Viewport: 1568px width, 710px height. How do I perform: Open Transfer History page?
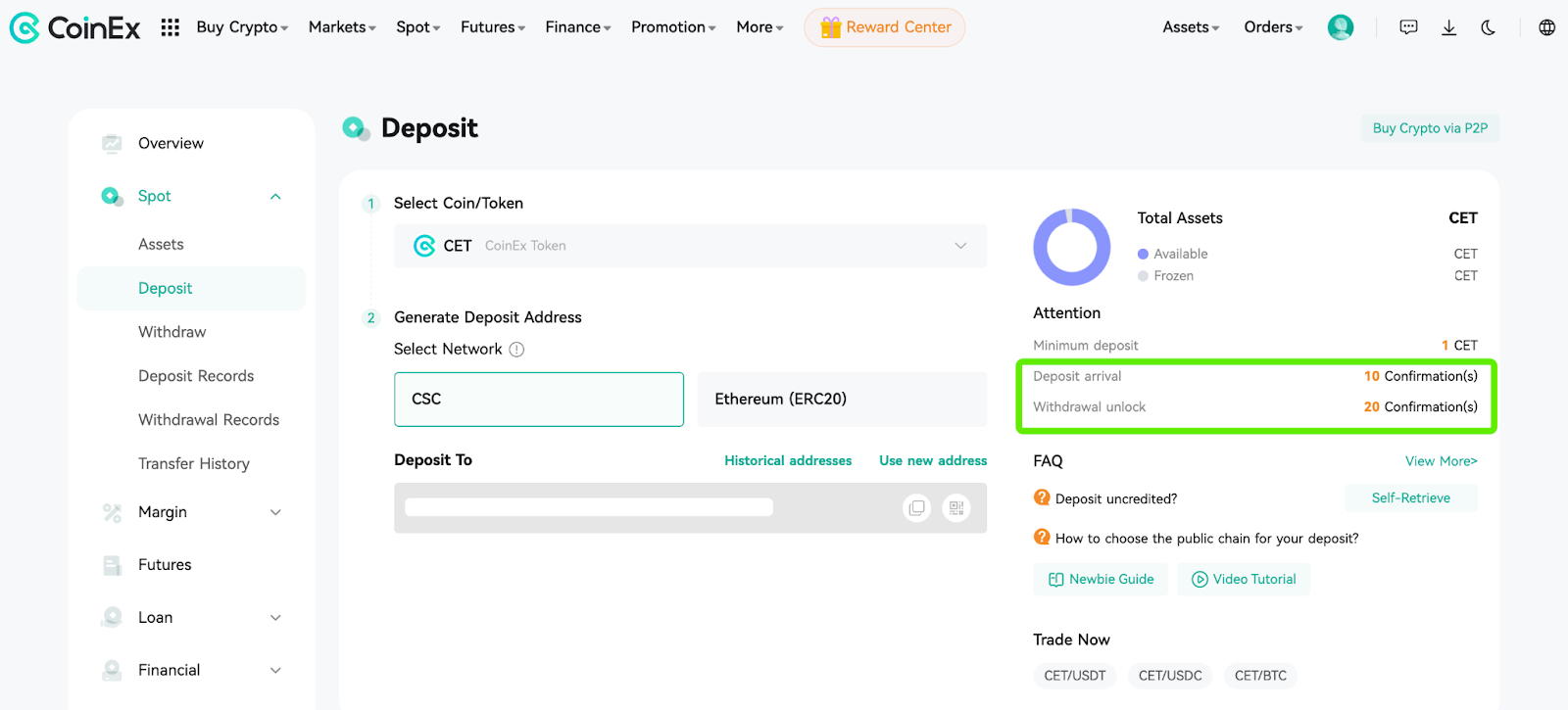tap(194, 464)
